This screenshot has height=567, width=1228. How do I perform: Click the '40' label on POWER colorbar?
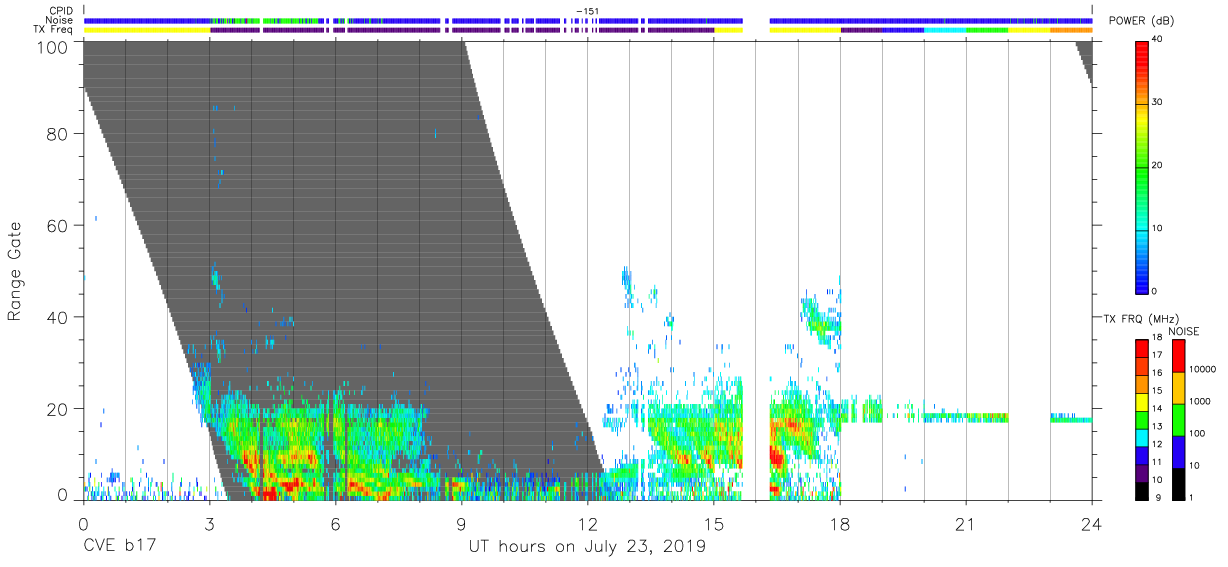coord(1158,40)
